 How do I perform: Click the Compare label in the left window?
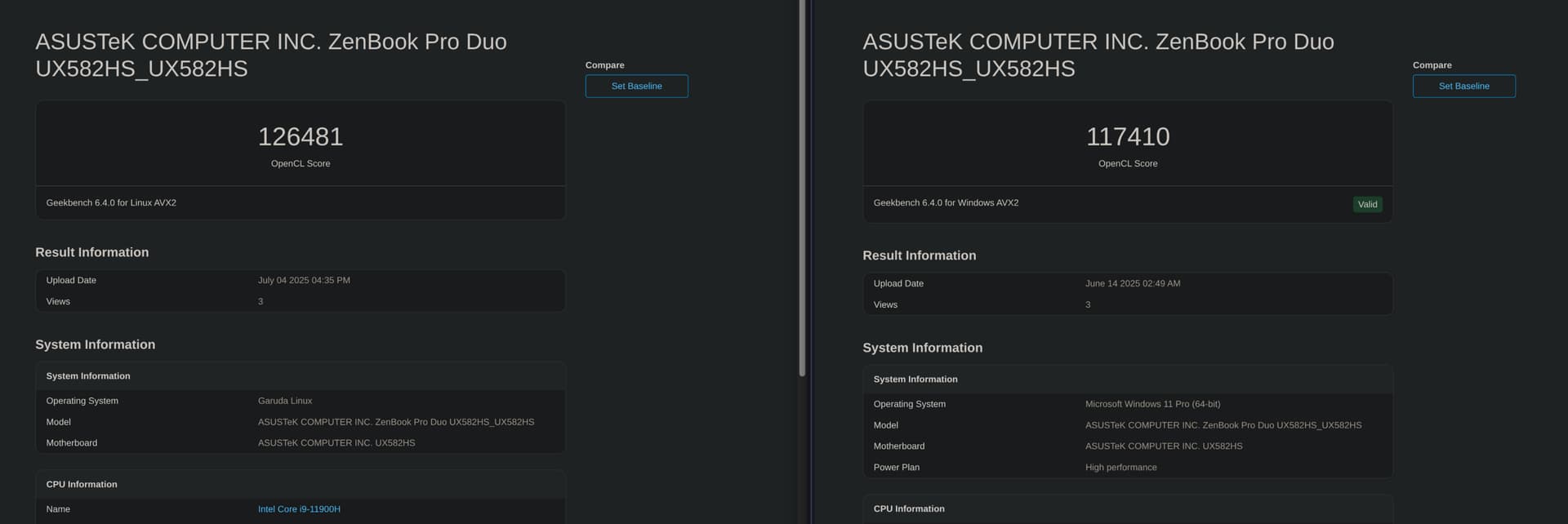604,65
